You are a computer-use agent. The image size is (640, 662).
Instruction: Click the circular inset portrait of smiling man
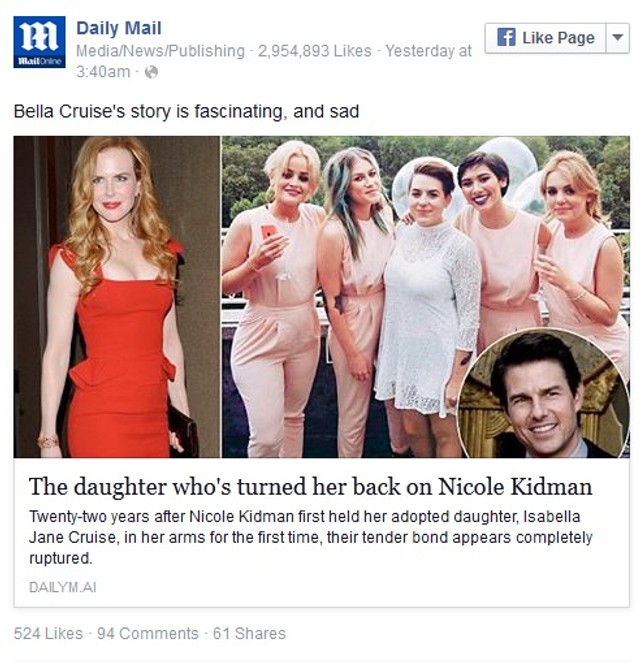pyautogui.click(x=544, y=394)
